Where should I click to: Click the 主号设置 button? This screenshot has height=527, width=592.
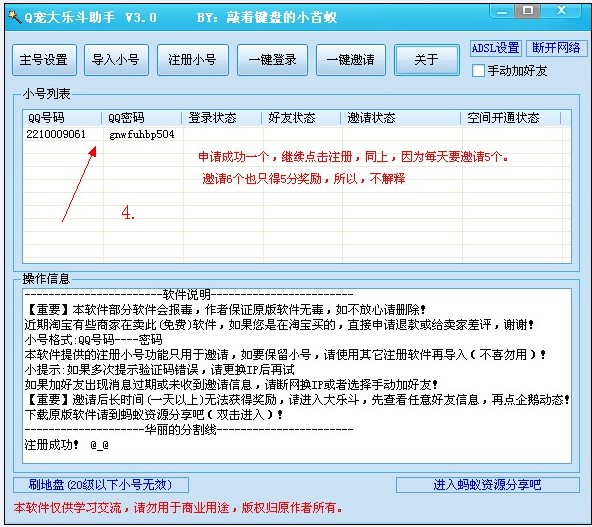44,60
